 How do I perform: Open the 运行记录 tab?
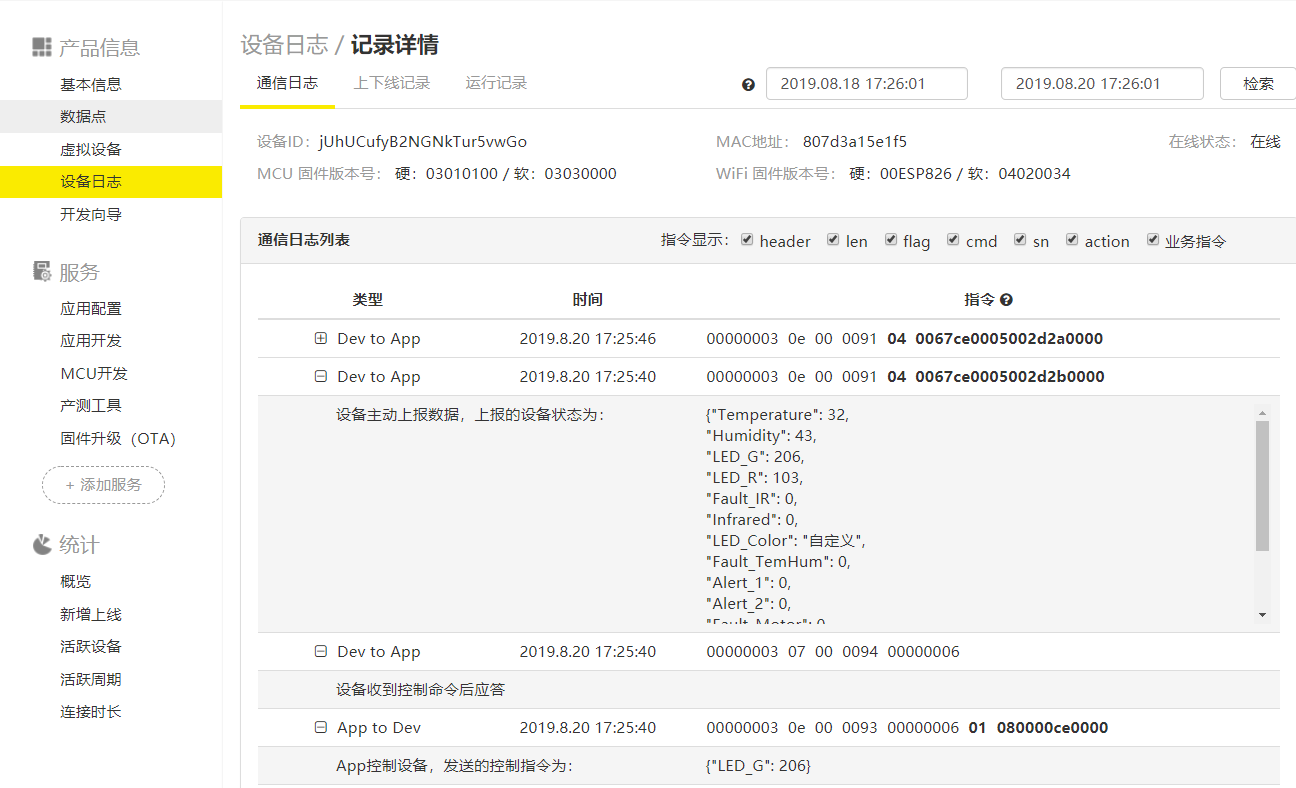(495, 83)
